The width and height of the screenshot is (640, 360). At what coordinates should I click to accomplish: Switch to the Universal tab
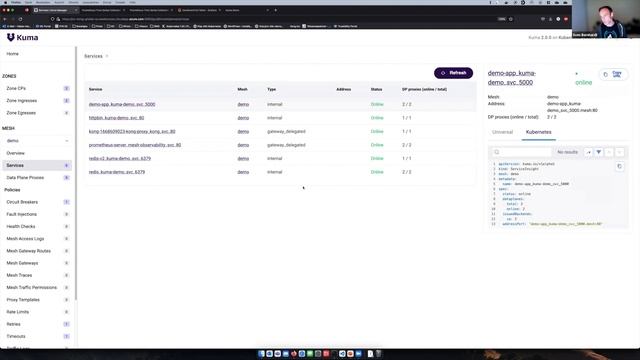[x=502, y=132]
